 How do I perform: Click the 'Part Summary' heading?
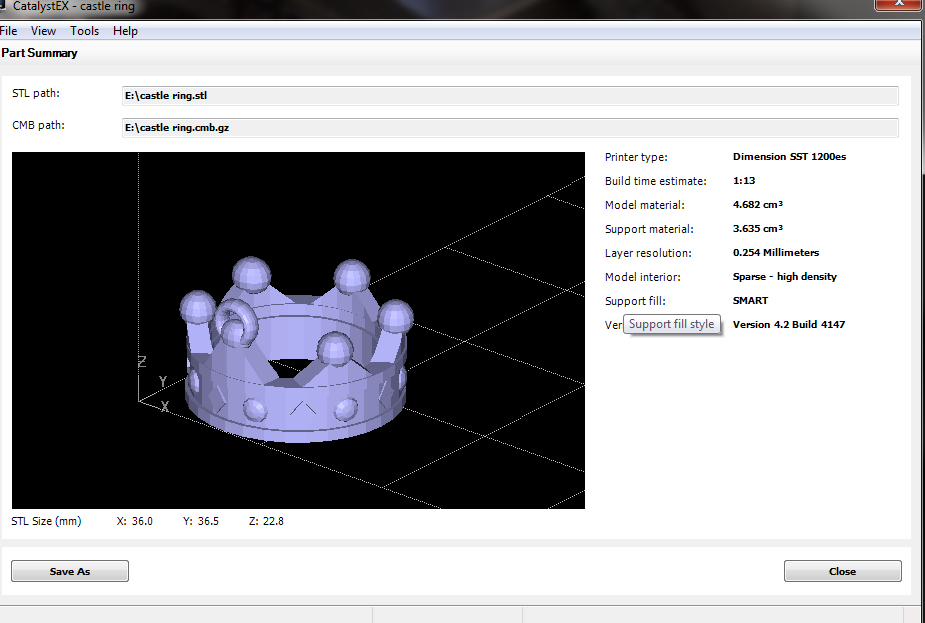[x=39, y=53]
